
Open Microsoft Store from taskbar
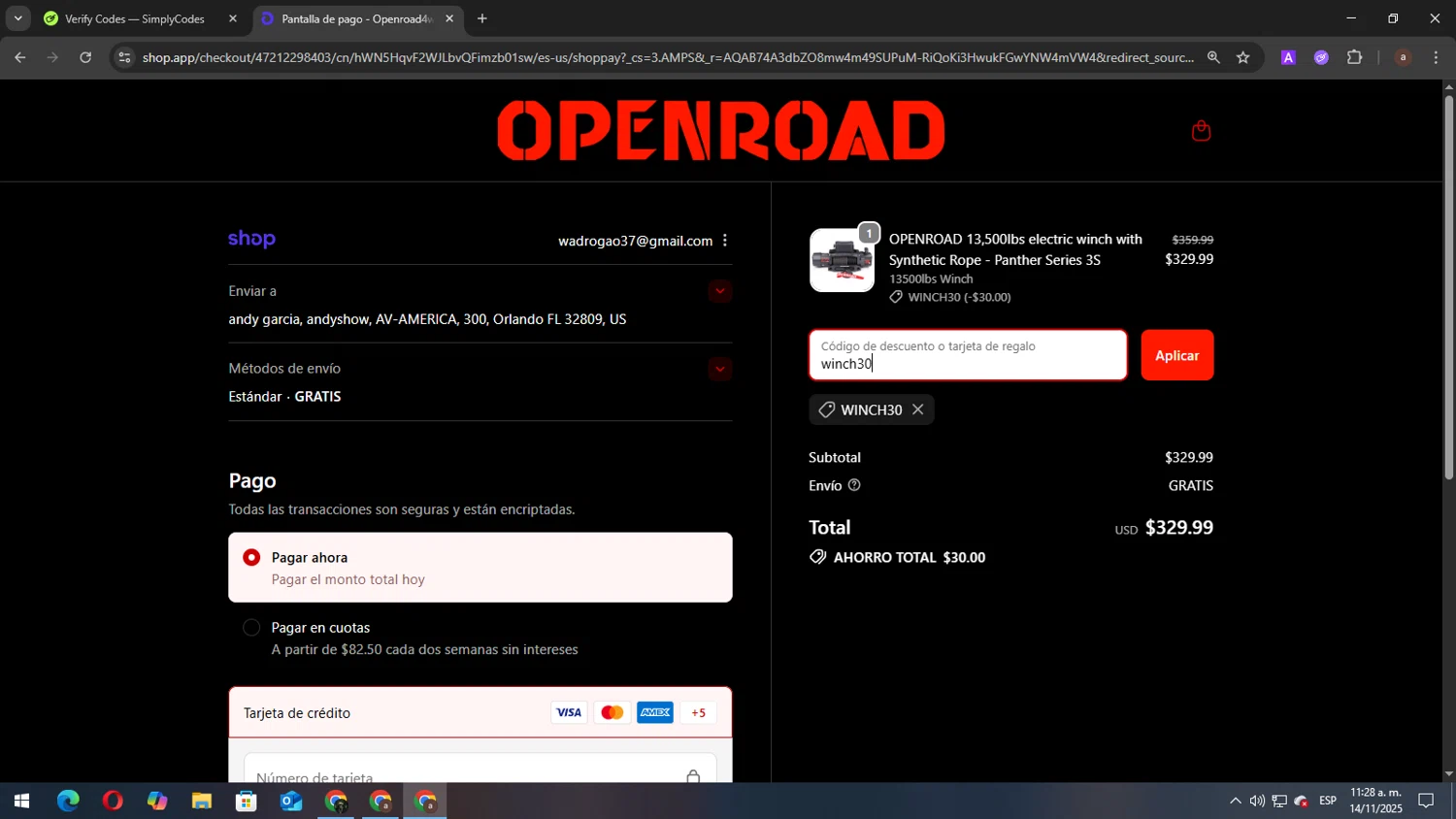point(247,802)
